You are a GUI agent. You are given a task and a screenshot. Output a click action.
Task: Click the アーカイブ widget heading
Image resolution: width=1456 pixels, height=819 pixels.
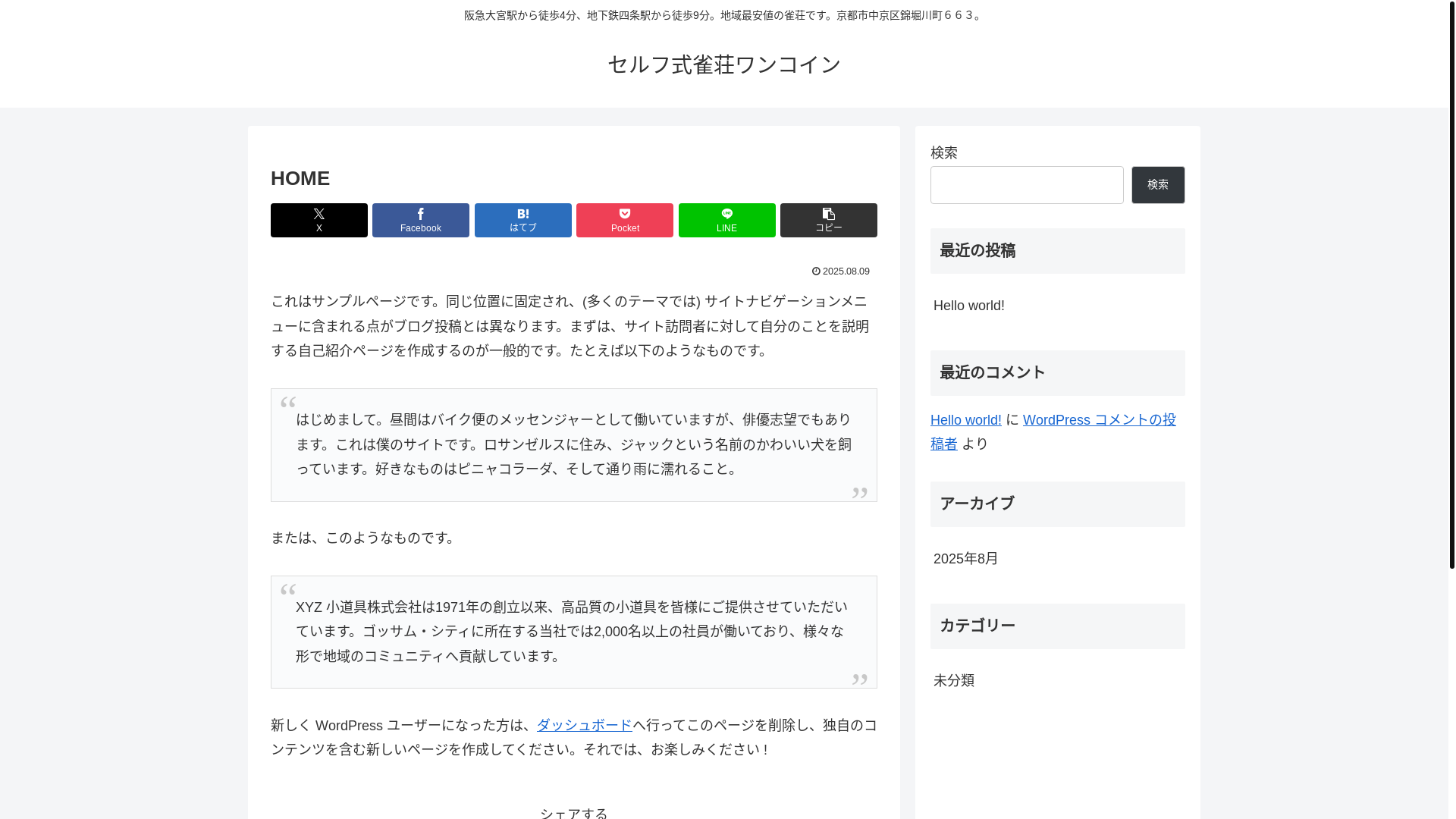(x=1058, y=504)
